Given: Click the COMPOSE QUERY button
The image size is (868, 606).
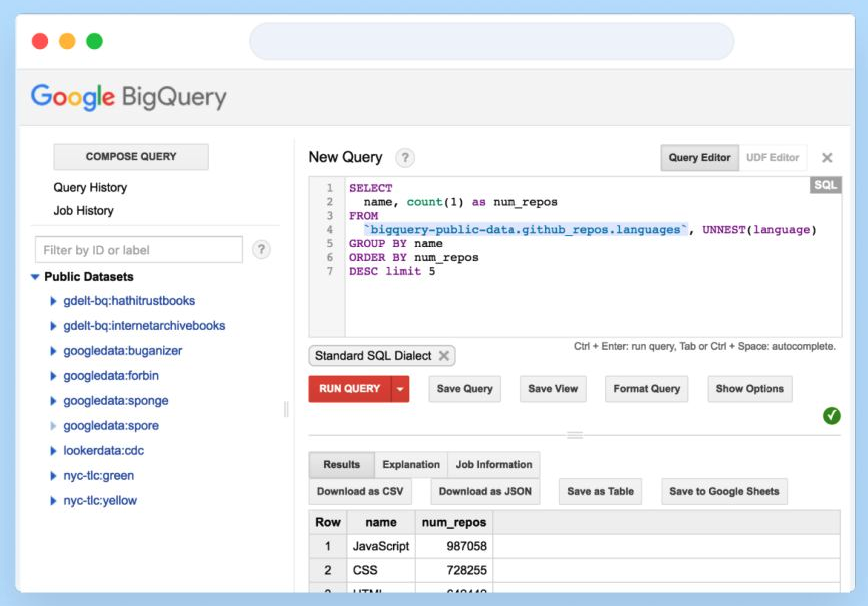Looking at the screenshot, I should (131, 157).
